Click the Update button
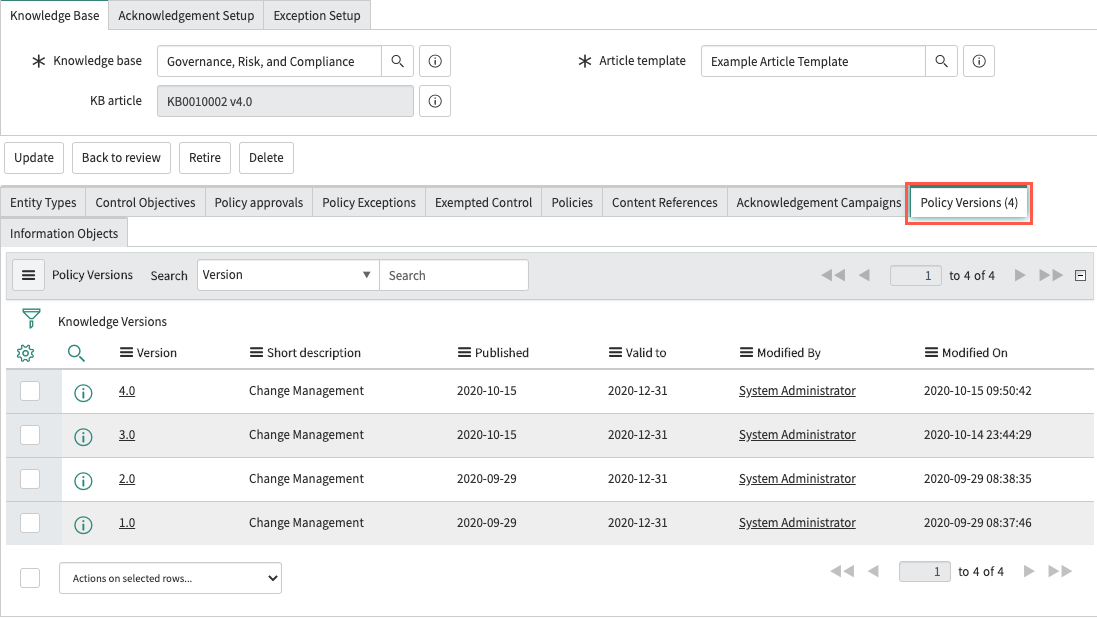 point(34,157)
